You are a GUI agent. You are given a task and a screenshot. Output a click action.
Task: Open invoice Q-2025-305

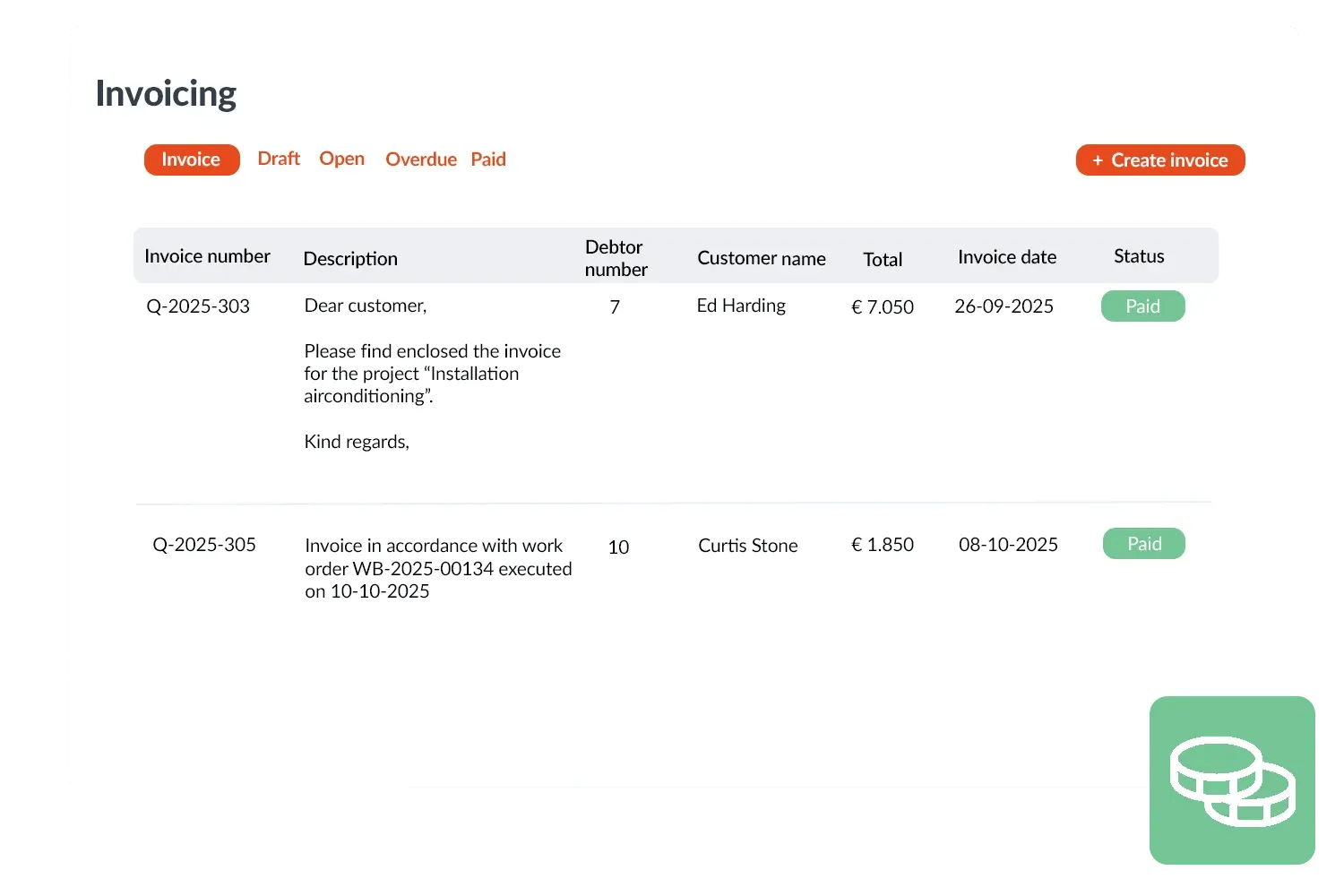204,545
